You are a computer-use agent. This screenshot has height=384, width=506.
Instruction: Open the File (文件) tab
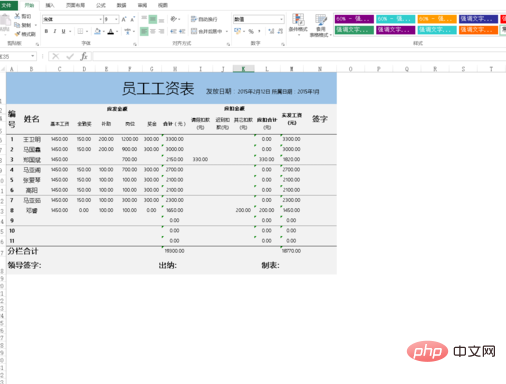point(8,5)
